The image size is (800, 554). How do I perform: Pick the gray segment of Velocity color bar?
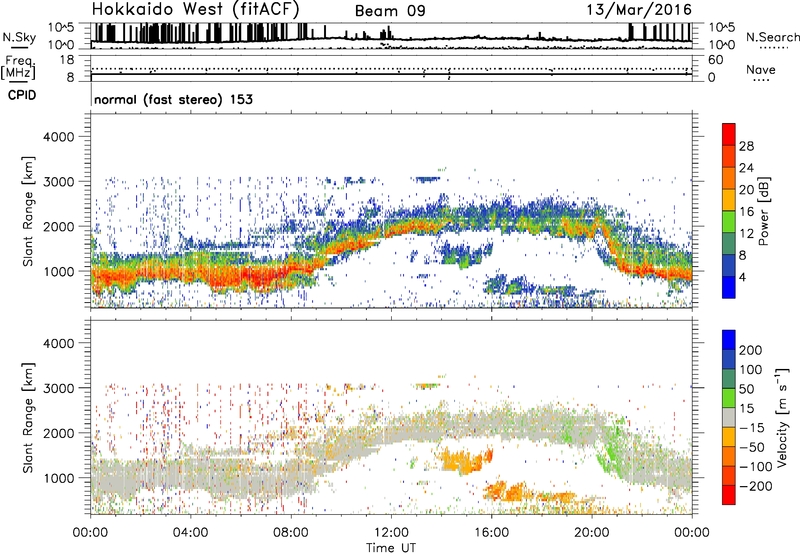coord(729,417)
